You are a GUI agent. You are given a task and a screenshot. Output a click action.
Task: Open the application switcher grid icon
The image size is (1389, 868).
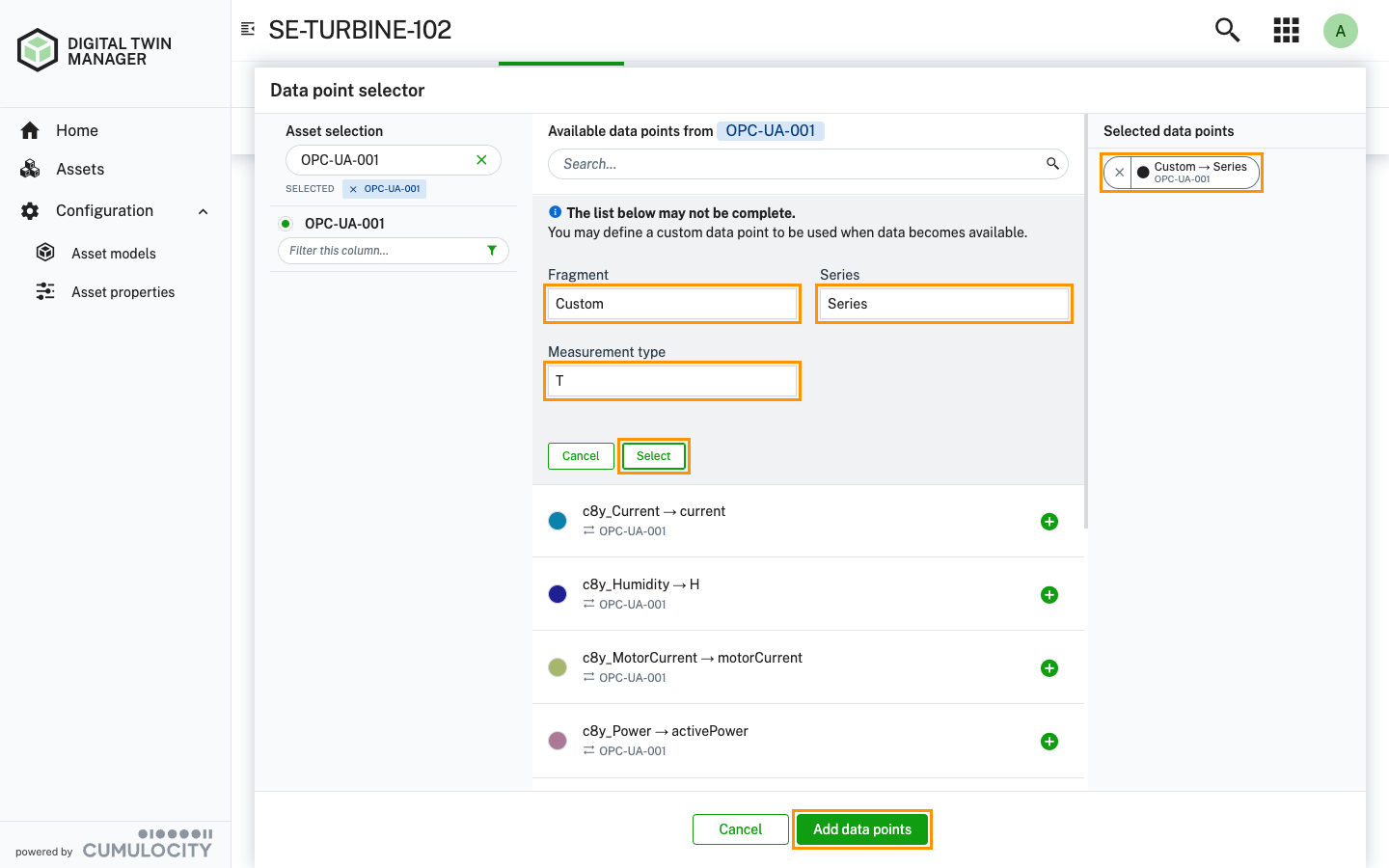pos(1286,30)
